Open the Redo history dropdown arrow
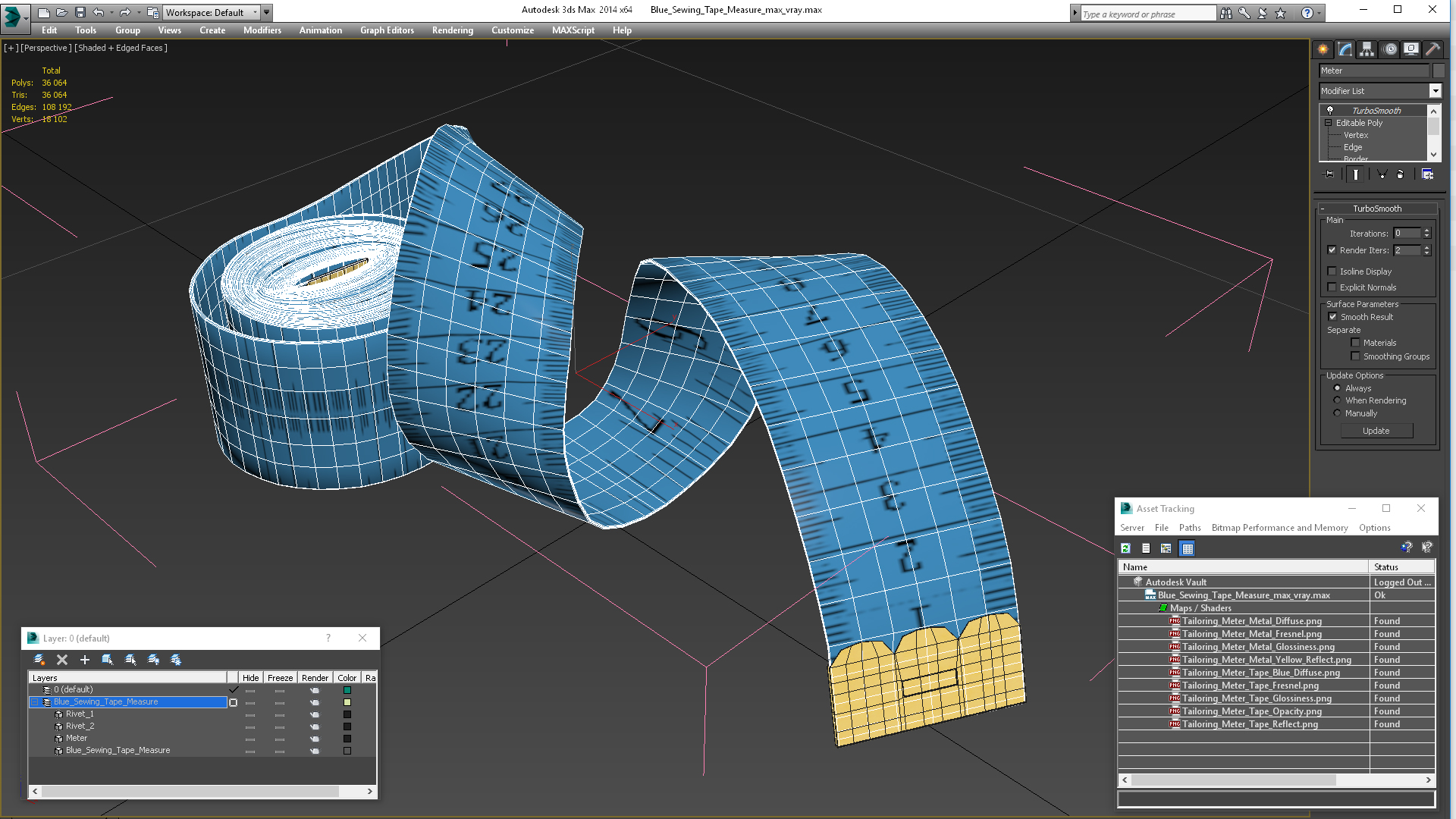This screenshot has height=819, width=1456. tap(138, 13)
